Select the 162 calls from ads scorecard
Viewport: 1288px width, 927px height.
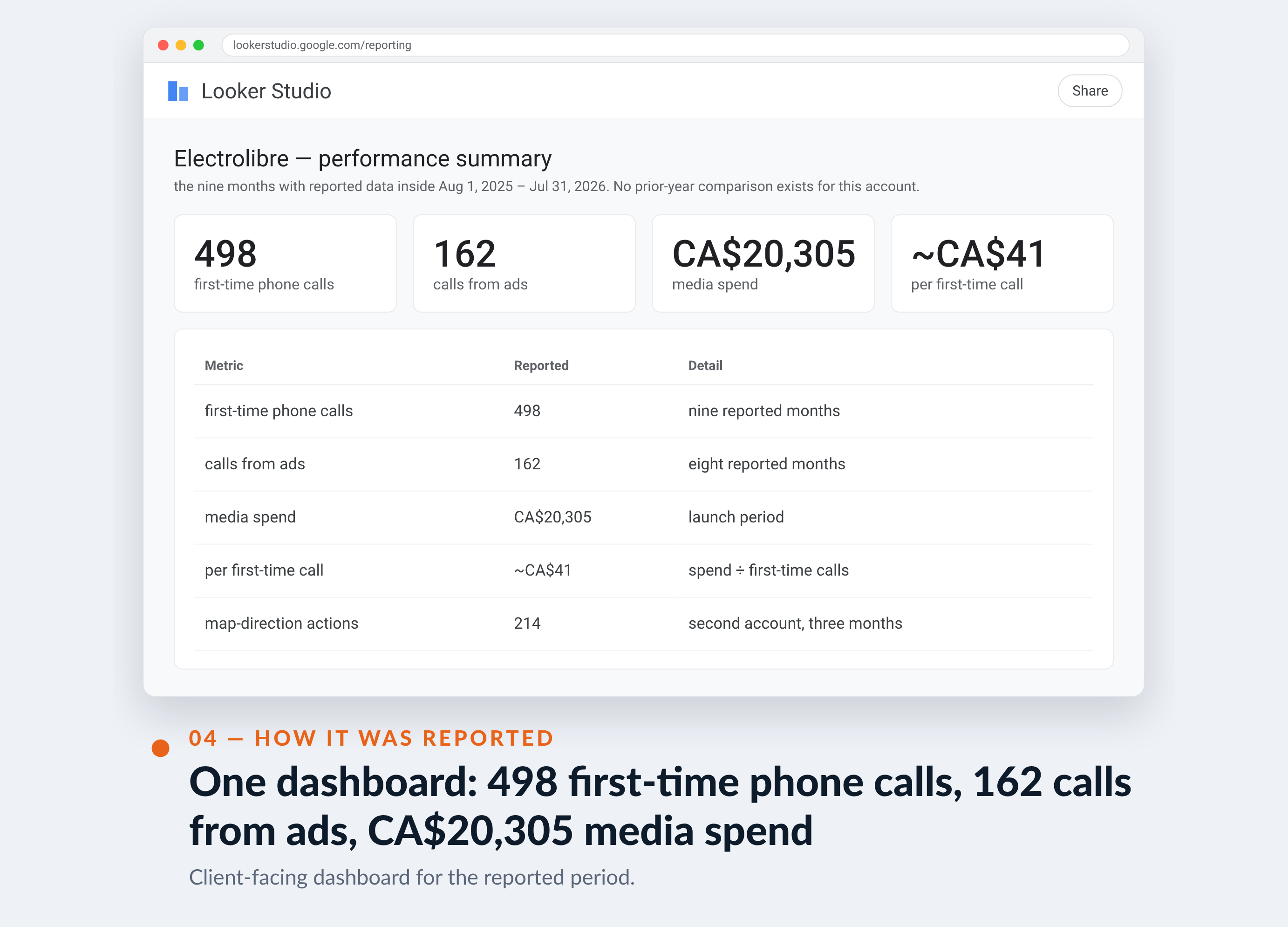(x=524, y=263)
